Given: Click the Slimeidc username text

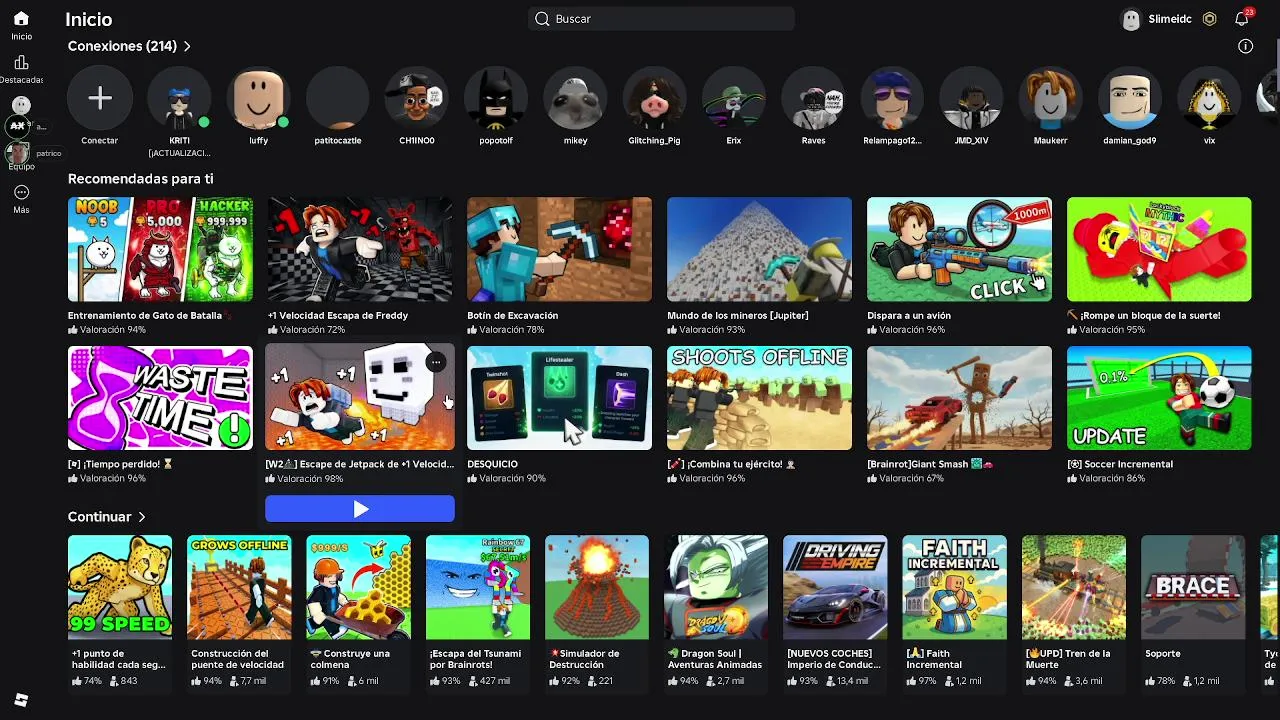Looking at the screenshot, I should (1170, 19).
